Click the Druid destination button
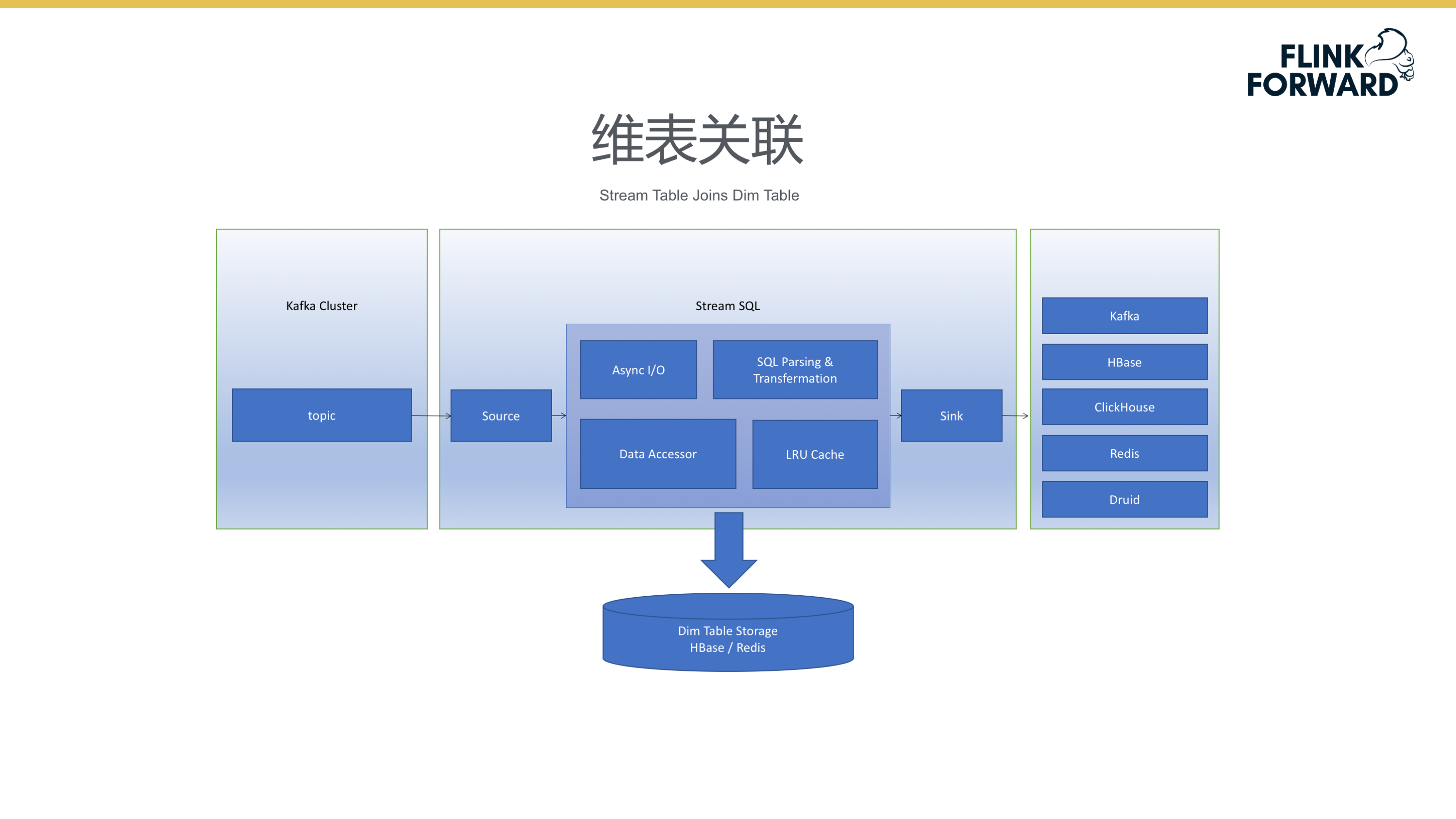 click(1125, 499)
